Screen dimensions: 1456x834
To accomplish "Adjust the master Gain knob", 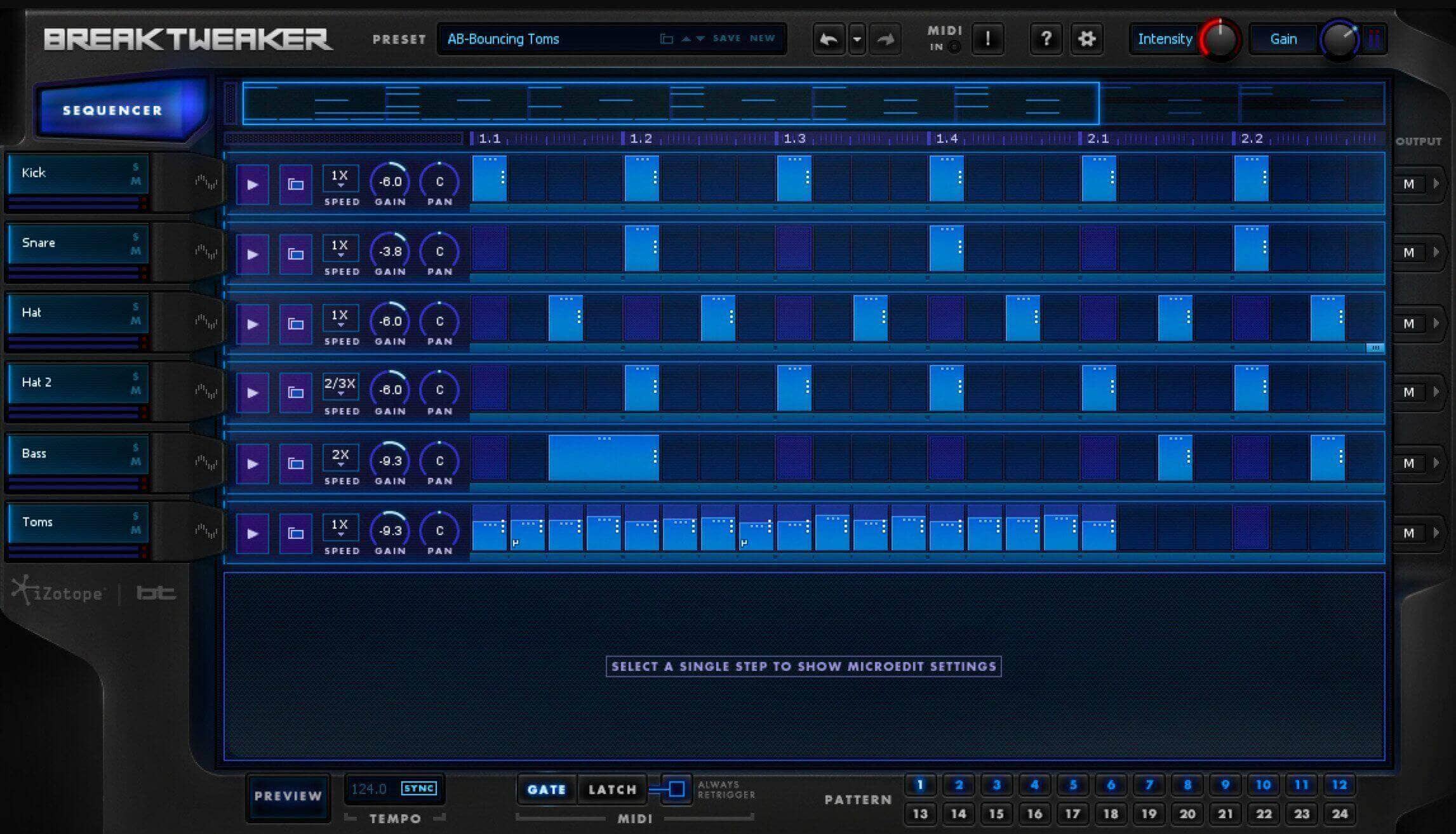I will (x=1339, y=39).
